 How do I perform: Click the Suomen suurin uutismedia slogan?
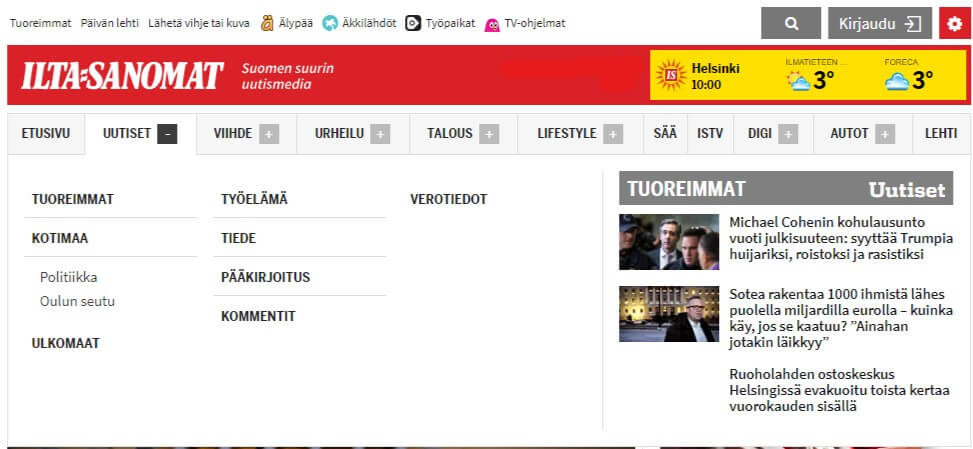[x=287, y=76]
